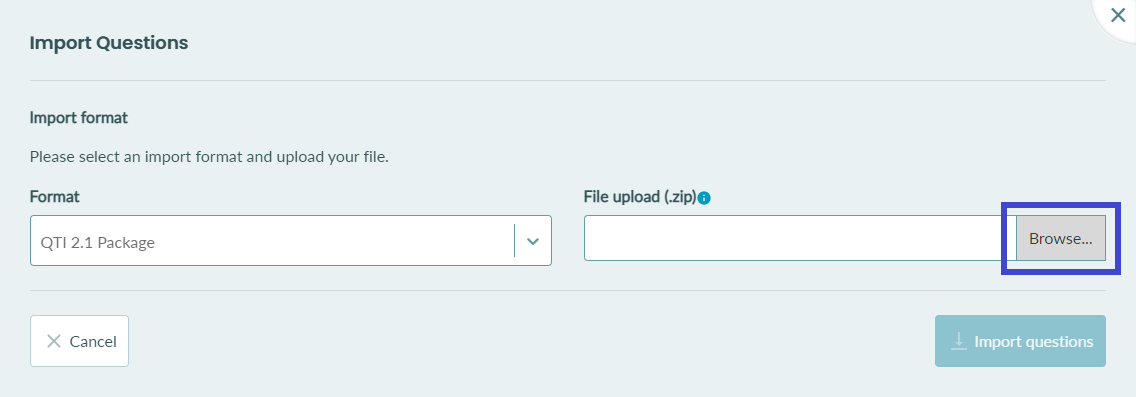This screenshot has height=397, width=1136.
Task: Expand the Format dropdown chevron arrow
Action: (x=533, y=241)
